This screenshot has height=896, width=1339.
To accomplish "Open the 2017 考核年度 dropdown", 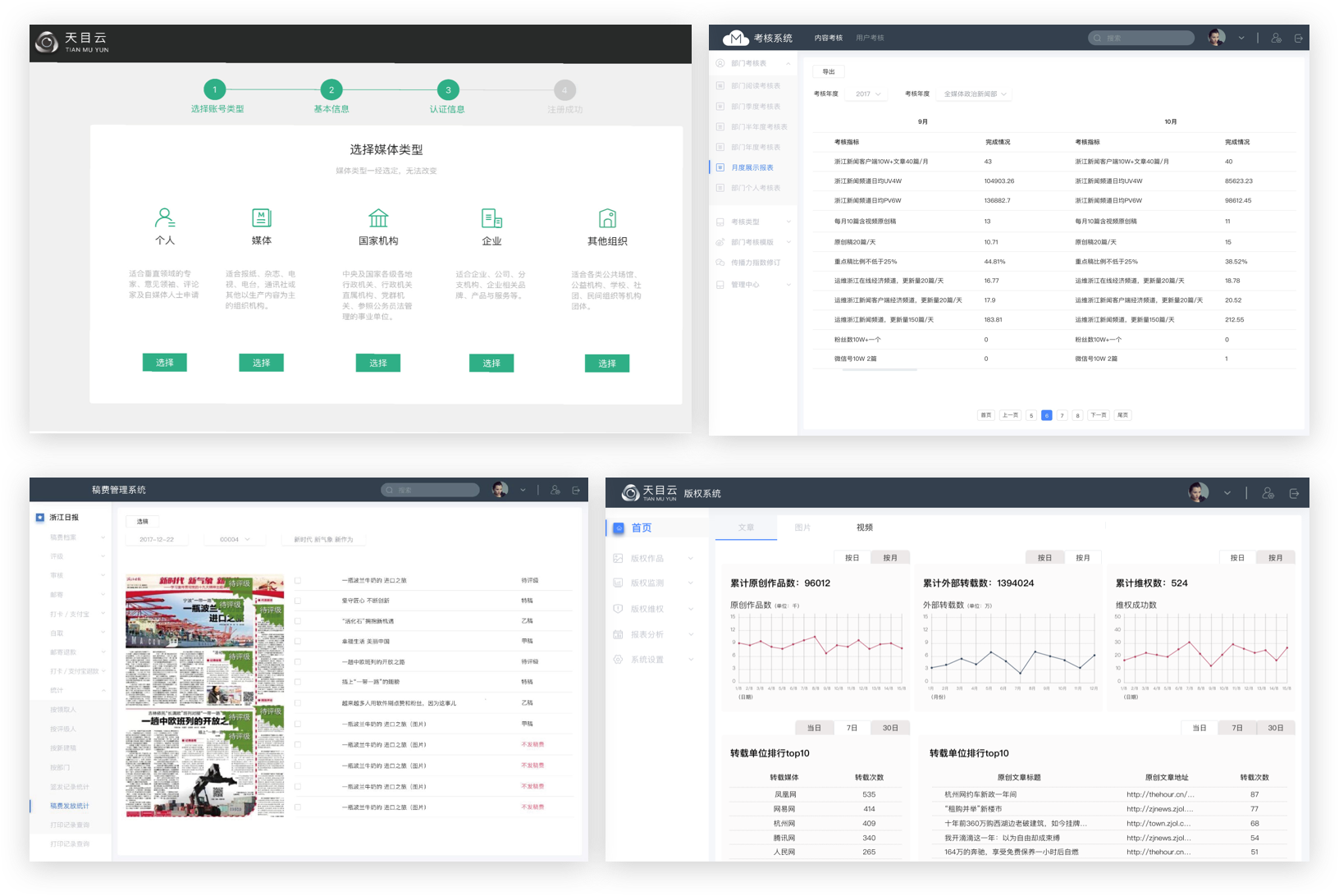I will (x=867, y=94).
